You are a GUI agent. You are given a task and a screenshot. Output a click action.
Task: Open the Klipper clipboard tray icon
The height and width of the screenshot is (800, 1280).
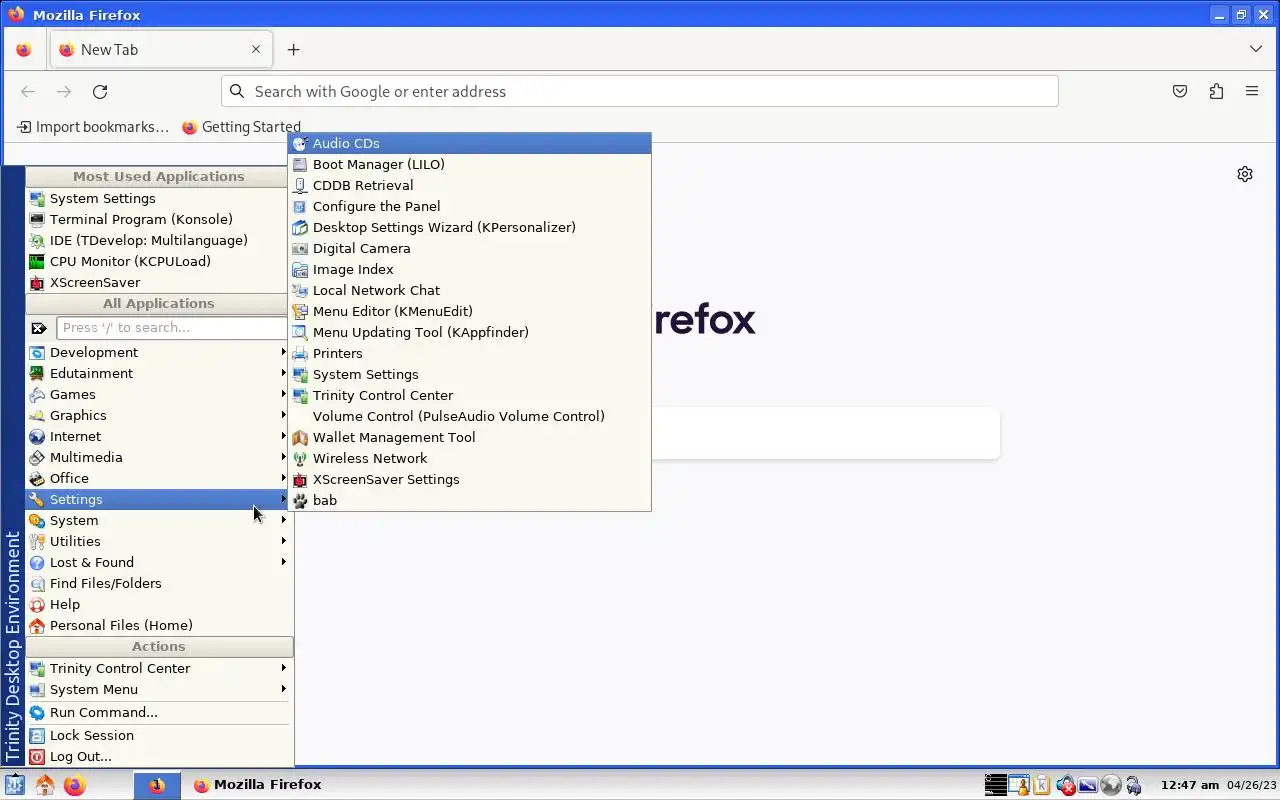tap(1041, 785)
